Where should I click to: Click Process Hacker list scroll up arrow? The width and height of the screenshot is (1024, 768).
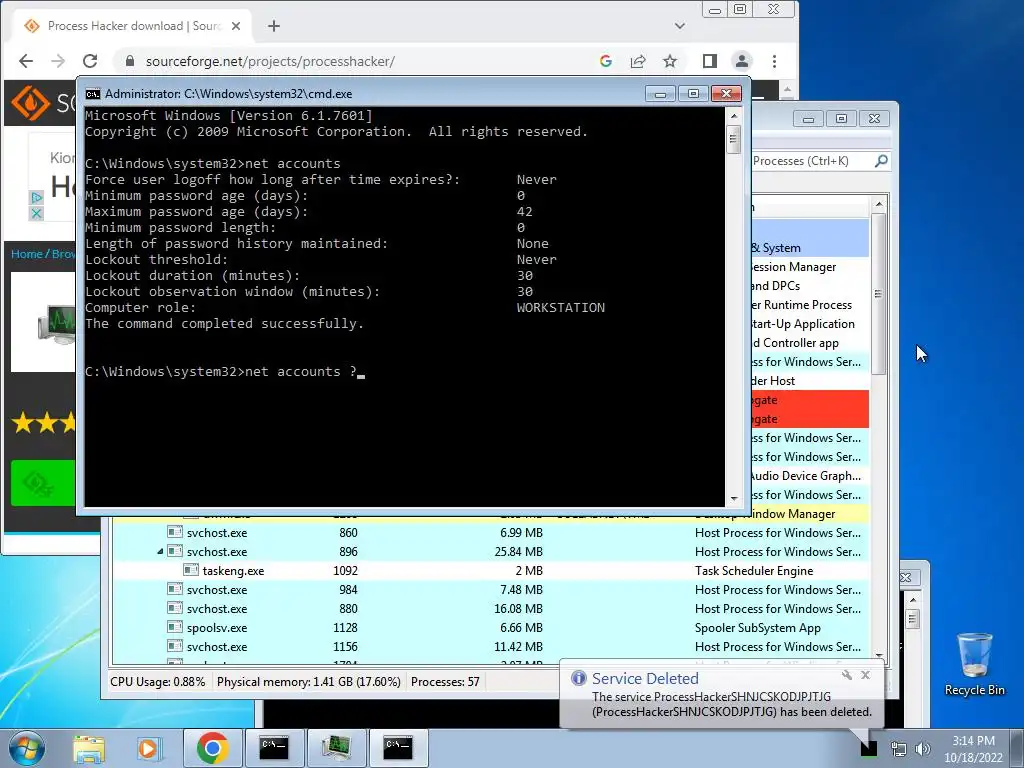(x=879, y=204)
